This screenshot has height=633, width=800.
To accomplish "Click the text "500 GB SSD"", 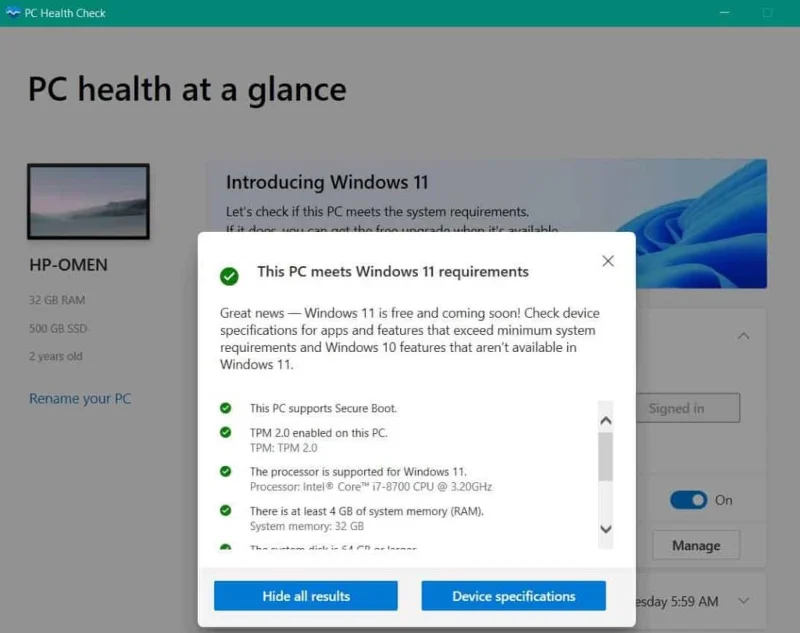I will point(58,328).
